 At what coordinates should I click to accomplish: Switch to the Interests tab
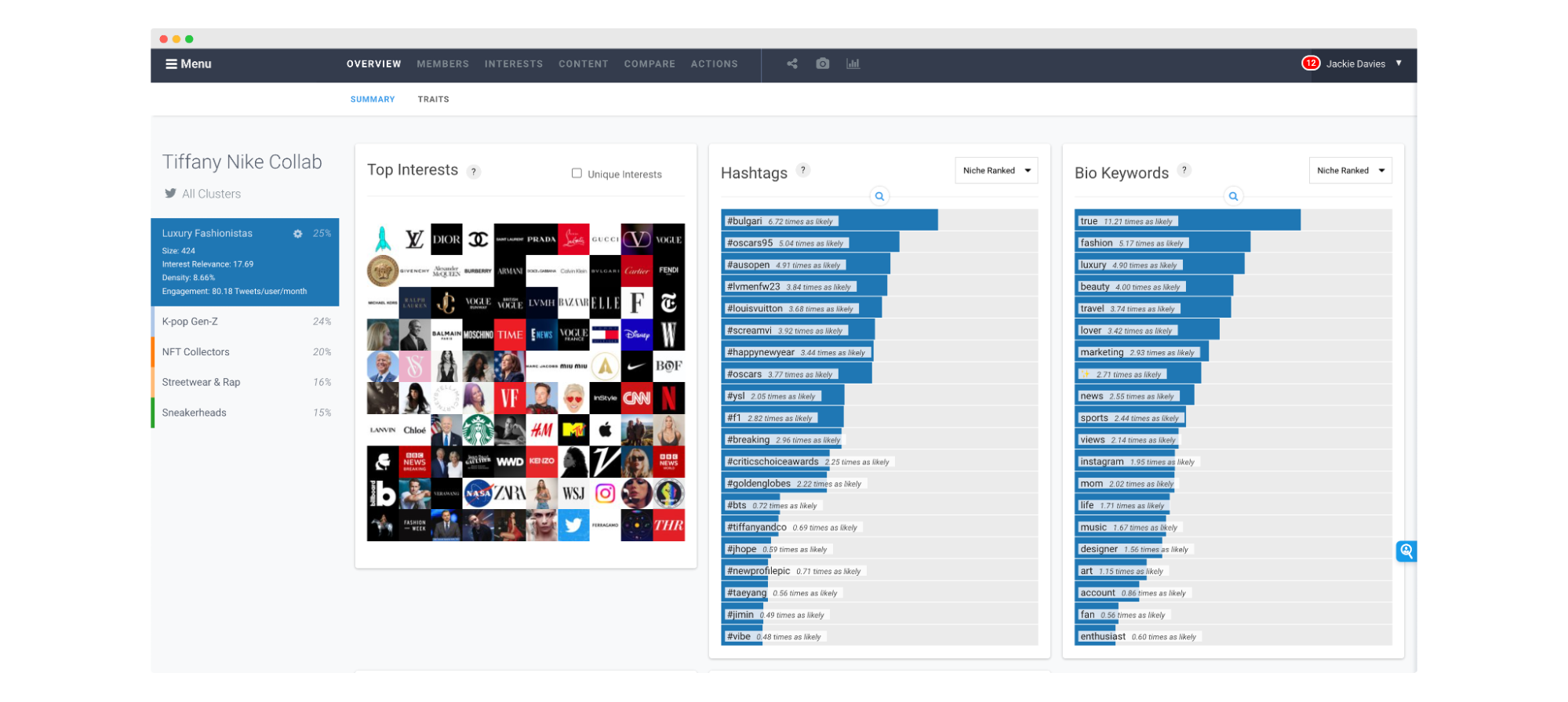click(514, 64)
